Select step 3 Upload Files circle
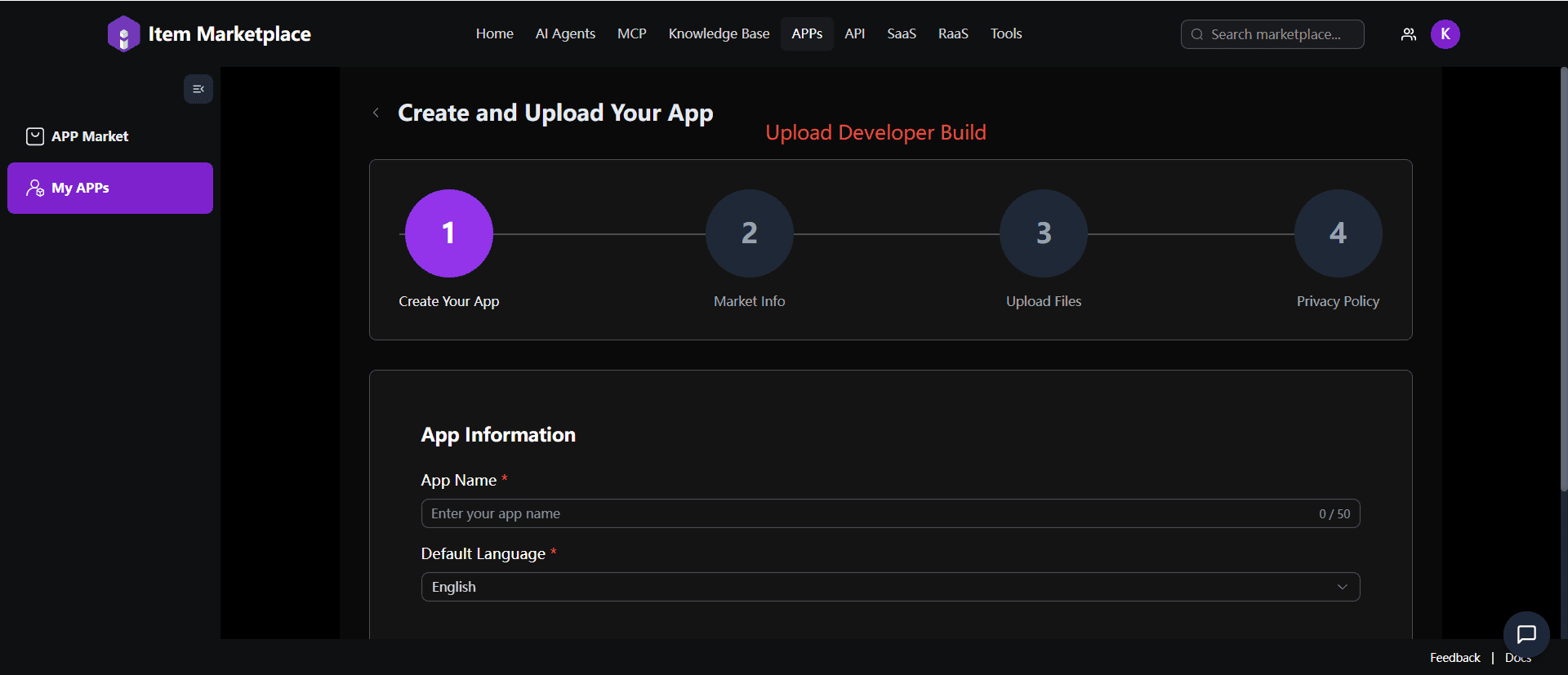Screen dimensions: 1568x675 (x=1044, y=233)
